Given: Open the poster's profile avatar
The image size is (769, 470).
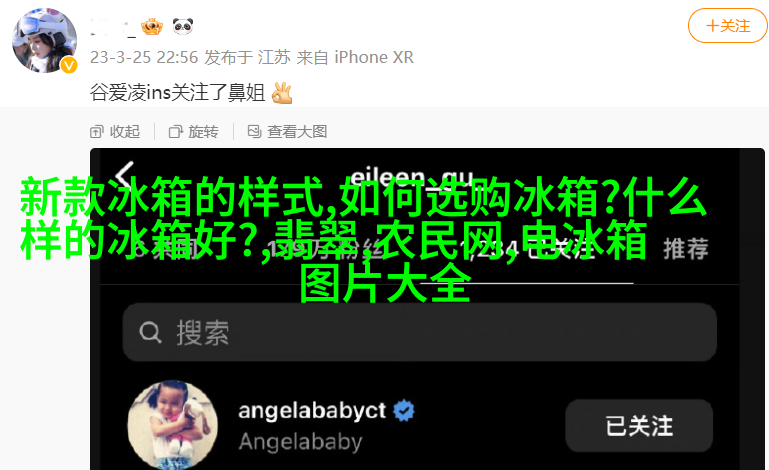Looking at the screenshot, I should (44, 40).
